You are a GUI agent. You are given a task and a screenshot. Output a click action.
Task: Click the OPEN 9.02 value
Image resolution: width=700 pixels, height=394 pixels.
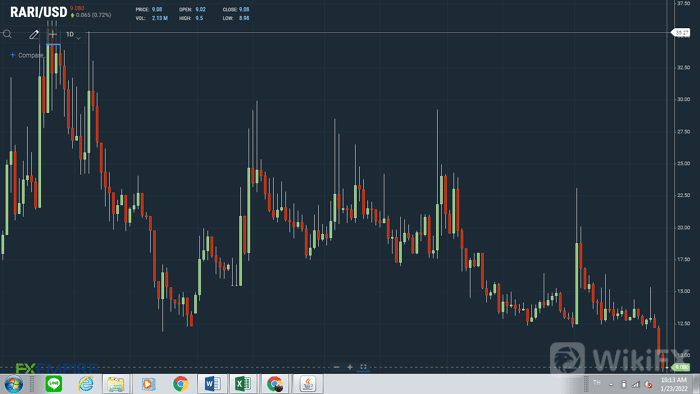(200, 9)
